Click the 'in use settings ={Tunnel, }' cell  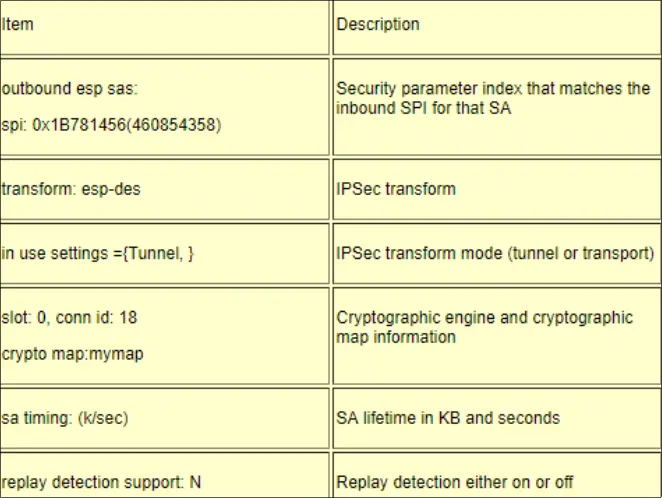click(x=98, y=253)
